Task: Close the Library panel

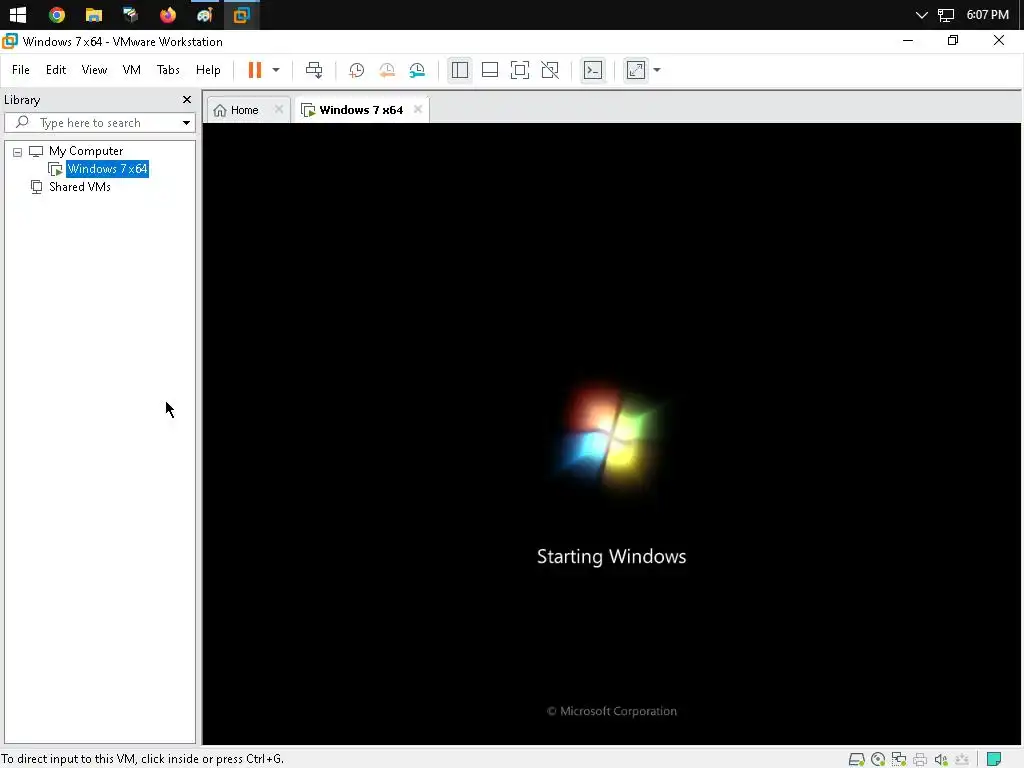Action: pyautogui.click(x=187, y=99)
